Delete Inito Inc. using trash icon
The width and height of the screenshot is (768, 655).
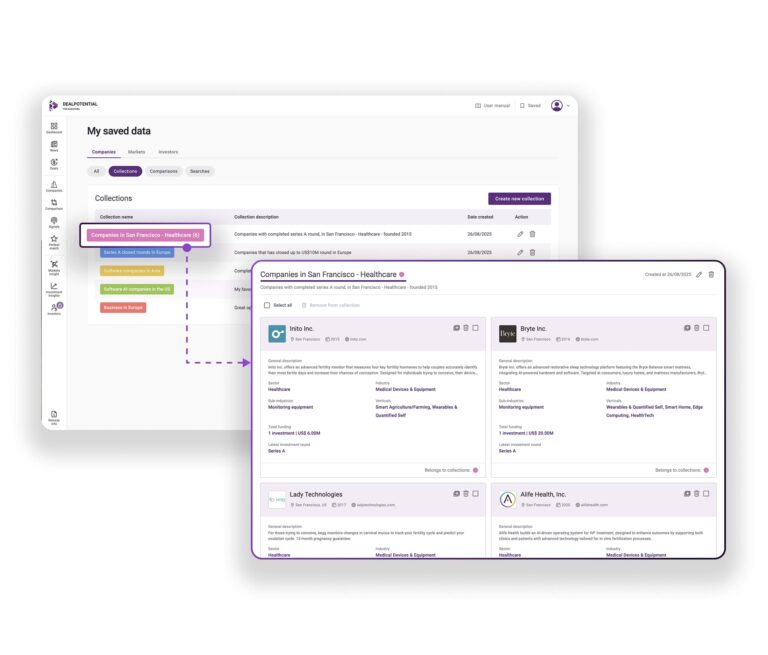pyautogui.click(x=465, y=327)
